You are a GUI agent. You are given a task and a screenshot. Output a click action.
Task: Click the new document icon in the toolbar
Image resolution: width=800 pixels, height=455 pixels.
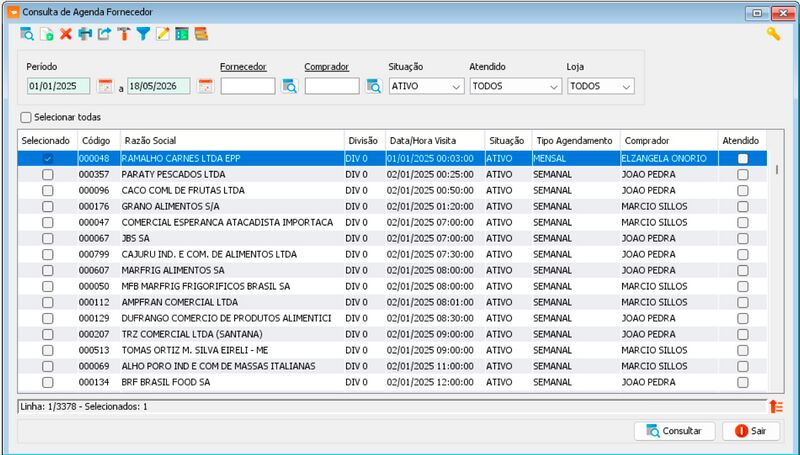click(x=46, y=34)
